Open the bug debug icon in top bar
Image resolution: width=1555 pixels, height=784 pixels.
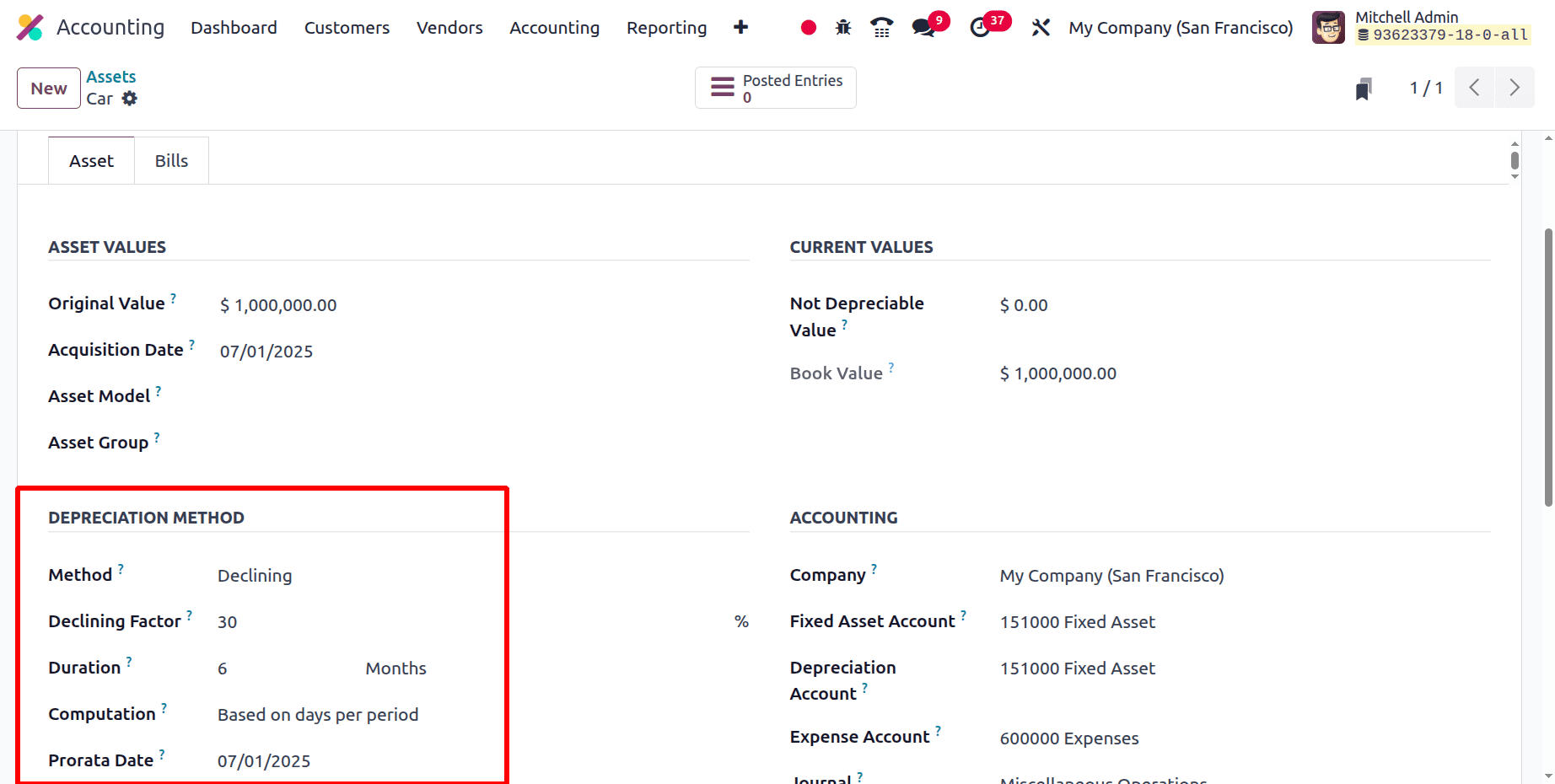(842, 27)
